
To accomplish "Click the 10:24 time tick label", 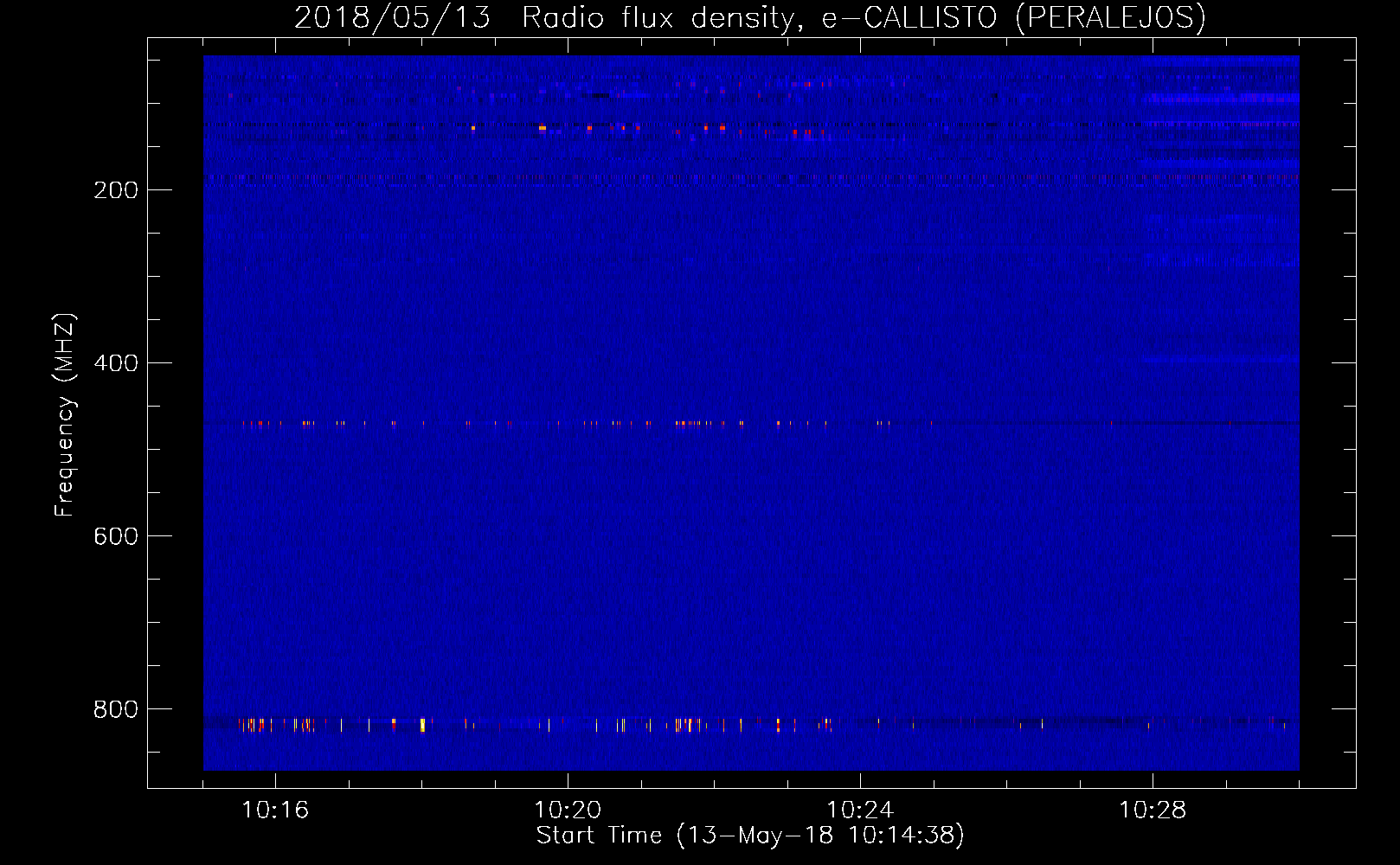I will [860, 811].
